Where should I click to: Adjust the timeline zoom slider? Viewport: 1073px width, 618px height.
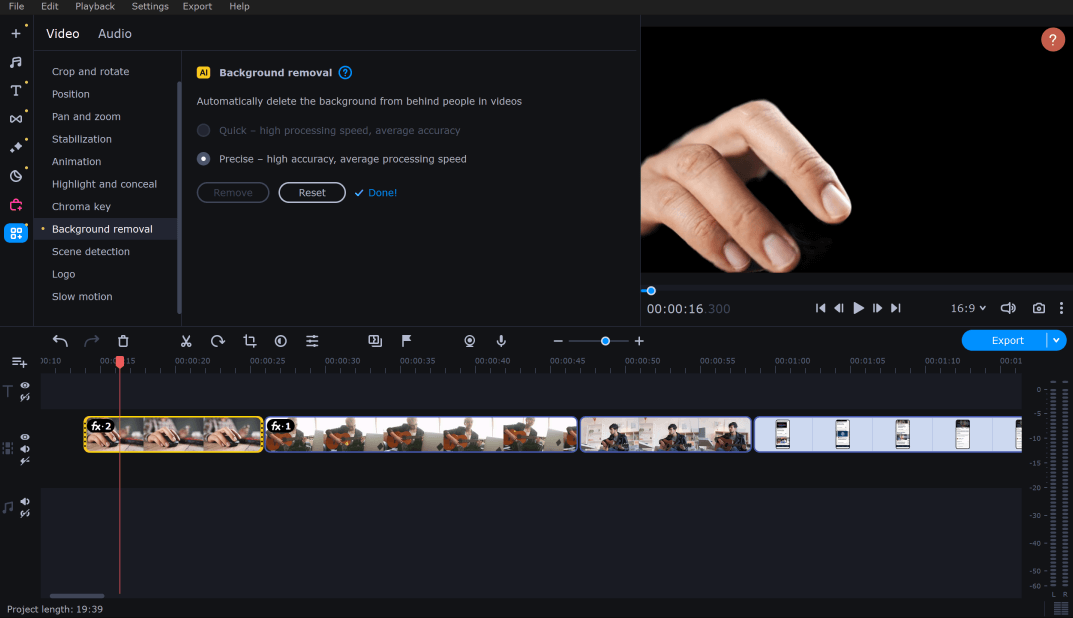[x=604, y=341]
